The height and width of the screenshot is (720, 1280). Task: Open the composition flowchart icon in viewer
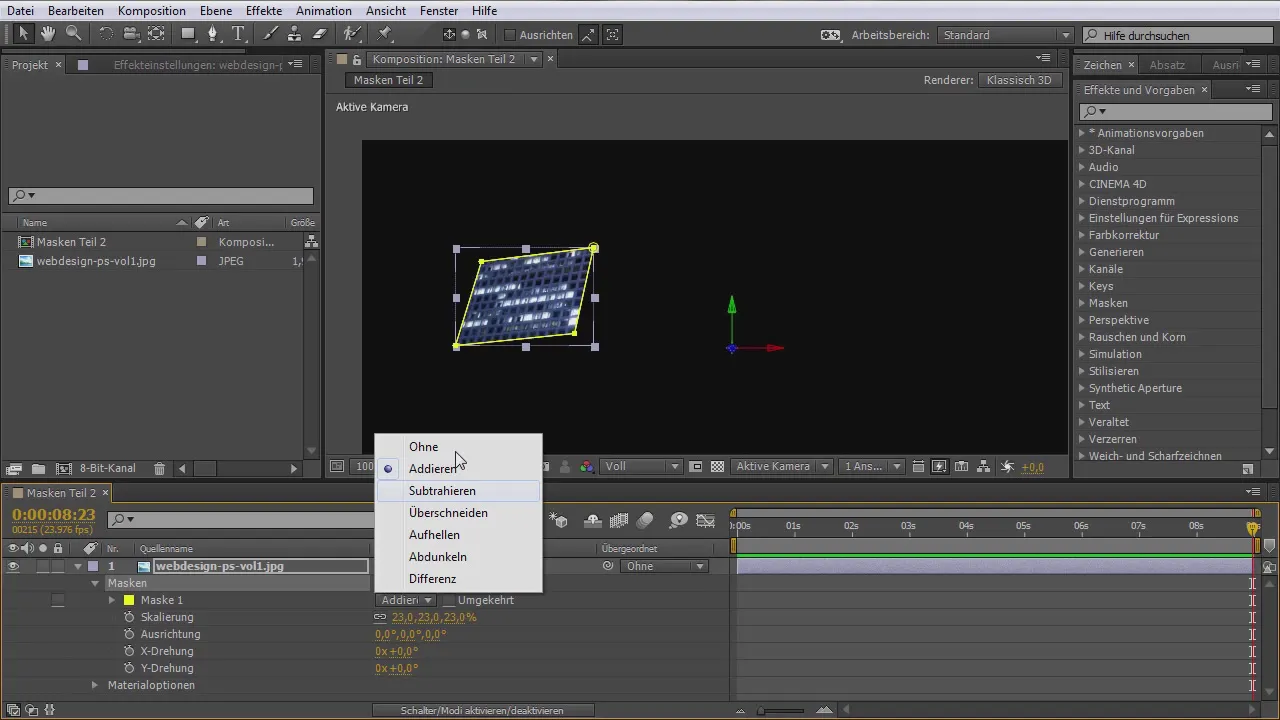coord(984,466)
